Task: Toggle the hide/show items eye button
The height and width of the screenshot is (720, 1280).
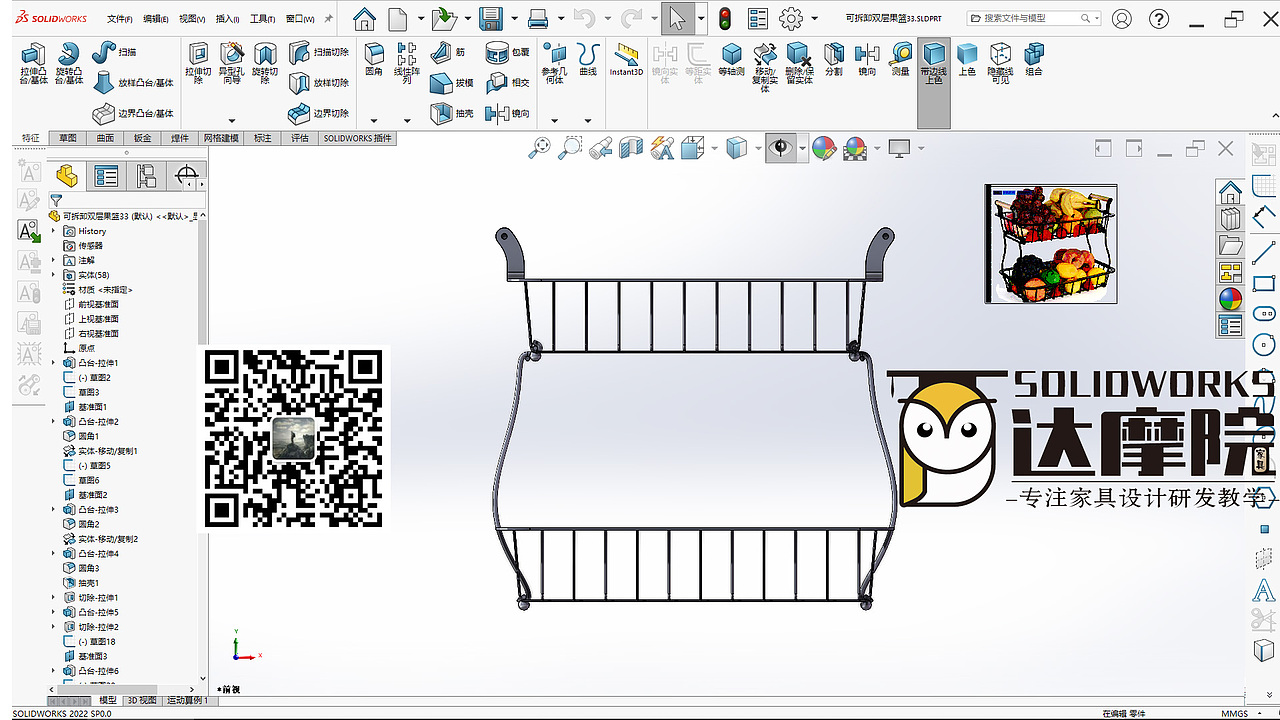Action: point(781,149)
